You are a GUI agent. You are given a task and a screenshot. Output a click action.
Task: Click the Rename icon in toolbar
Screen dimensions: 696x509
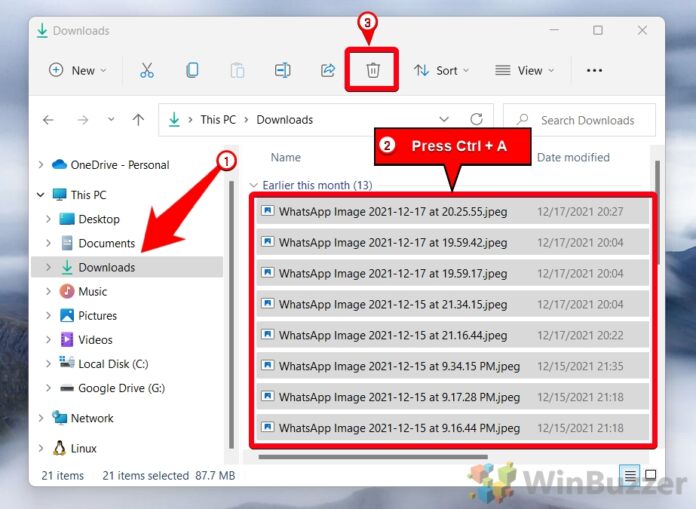[282, 70]
